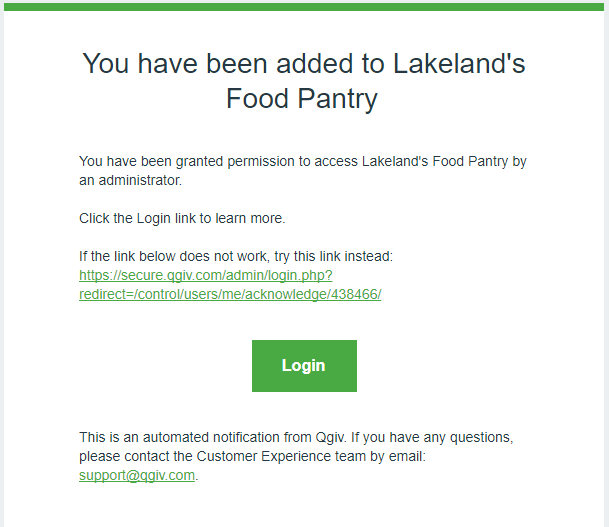The image size is (609, 527).
Task: Click the word "administrator" in the message
Action: pos(140,181)
